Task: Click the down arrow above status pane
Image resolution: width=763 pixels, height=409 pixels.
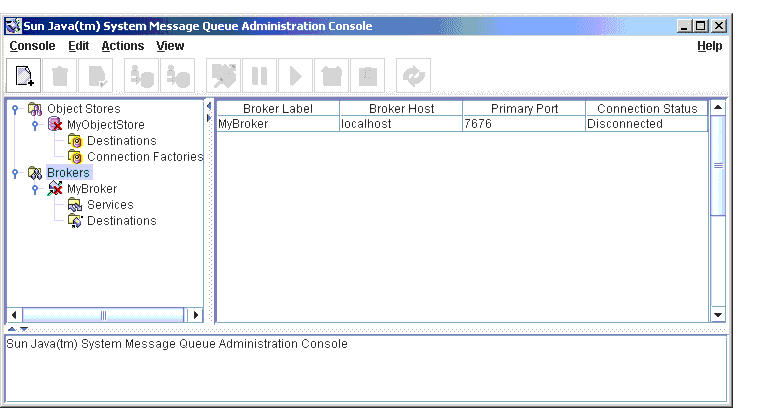Action: pyautogui.click(x=23, y=329)
